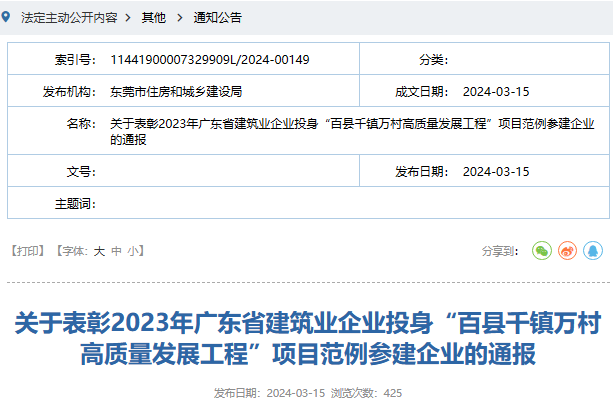613x411 pixels.
Task: Set font size to 中
Action: tap(117, 251)
